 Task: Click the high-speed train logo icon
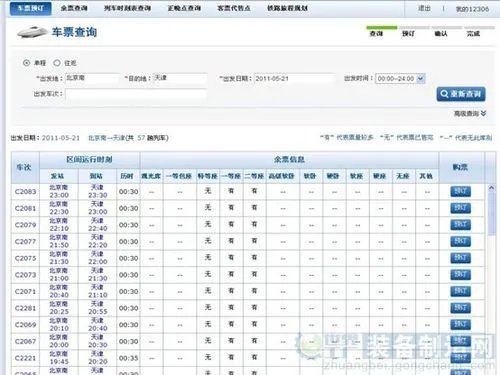click(x=32, y=32)
